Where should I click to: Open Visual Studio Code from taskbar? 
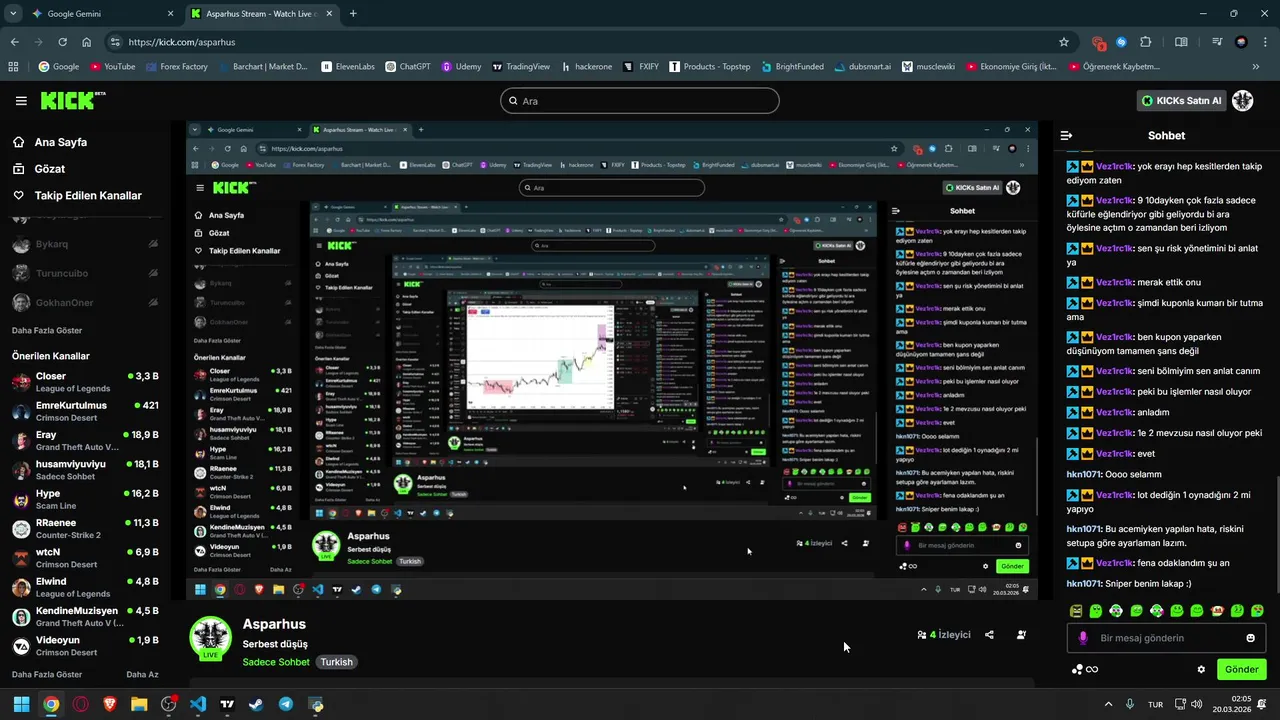pos(198,704)
